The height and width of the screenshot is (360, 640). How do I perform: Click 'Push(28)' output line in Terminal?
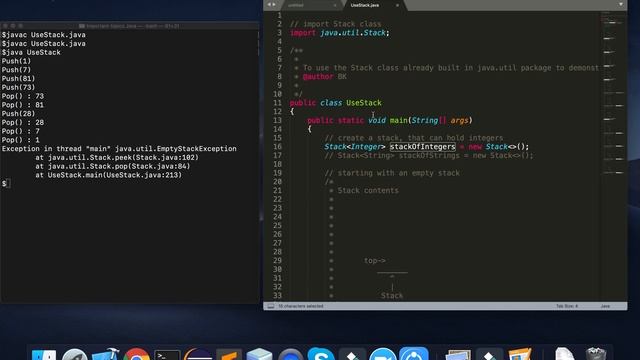pyautogui.click(x=18, y=113)
